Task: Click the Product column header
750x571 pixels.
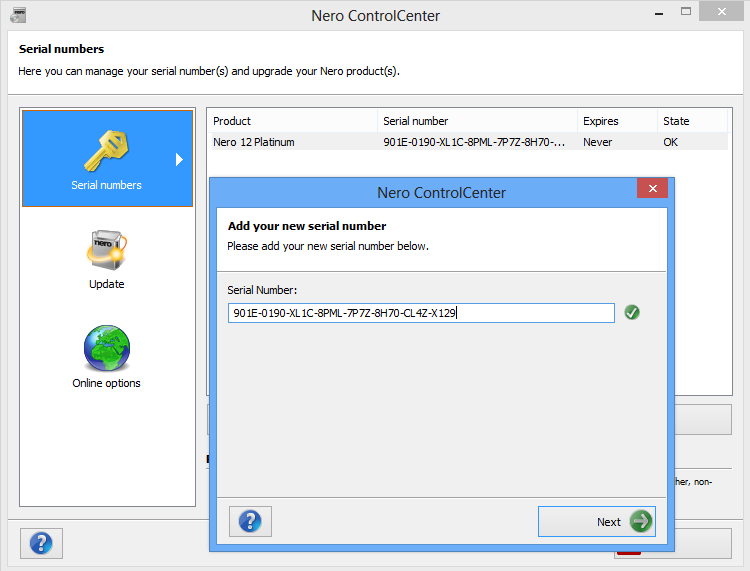Action: pyautogui.click(x=293, y=121)
